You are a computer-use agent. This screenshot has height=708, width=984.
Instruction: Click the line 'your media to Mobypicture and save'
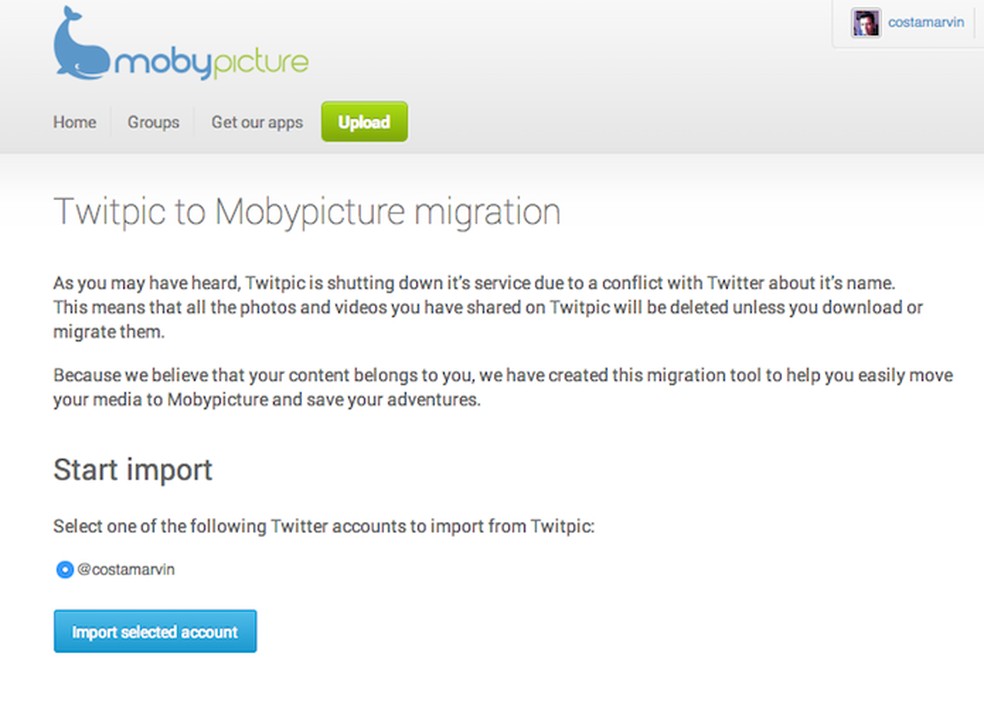point(267,399)
